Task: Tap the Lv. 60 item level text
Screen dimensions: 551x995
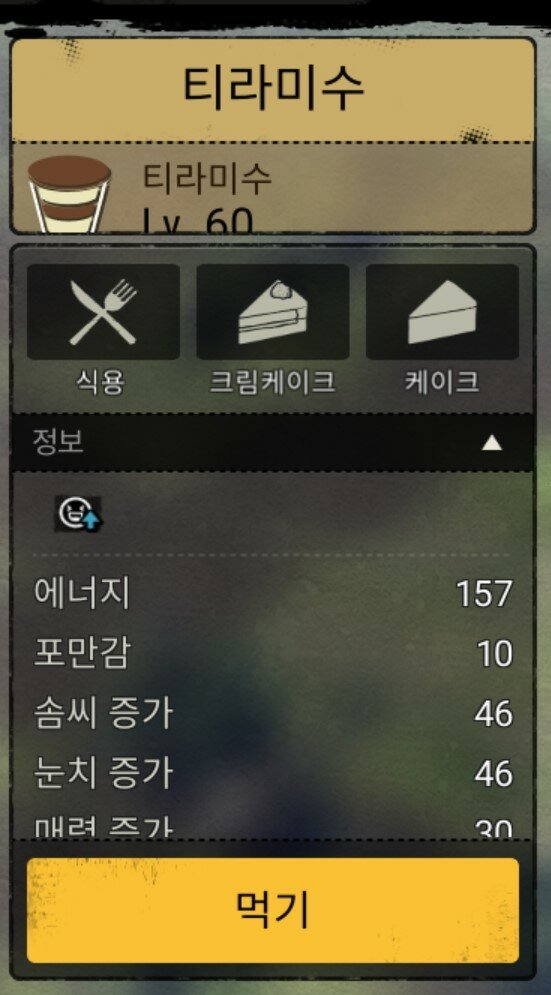Action: 197,220
